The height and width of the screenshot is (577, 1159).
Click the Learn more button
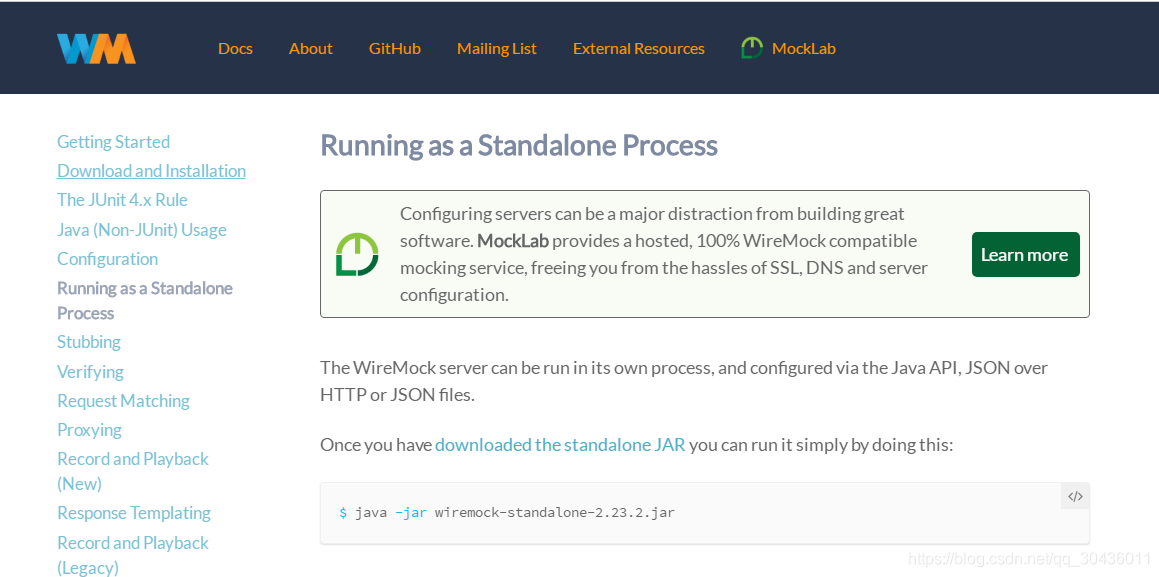[1025, 255]
